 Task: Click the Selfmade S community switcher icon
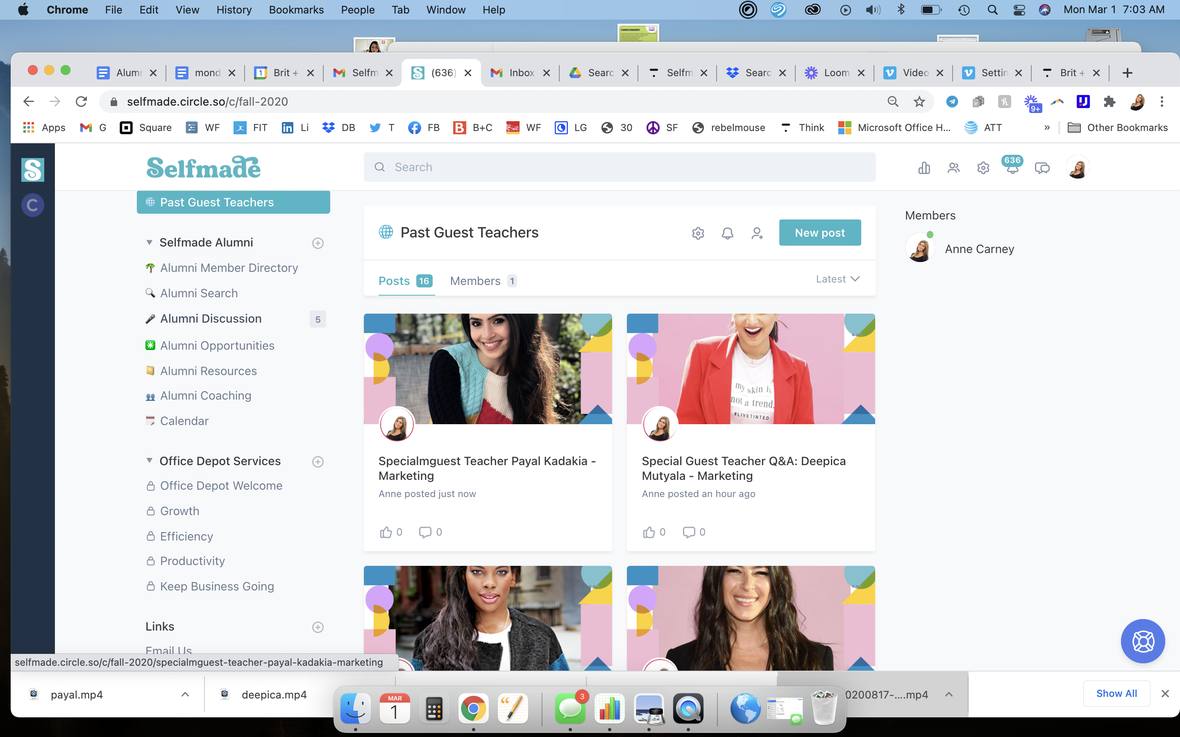[x=32, y=169]
